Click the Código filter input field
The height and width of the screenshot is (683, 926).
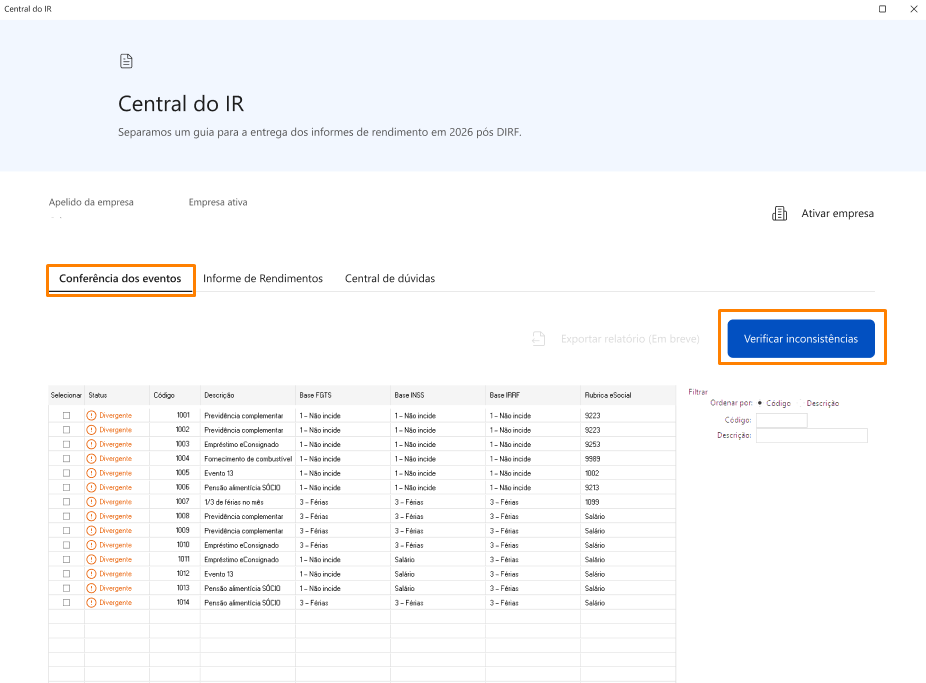781,420
